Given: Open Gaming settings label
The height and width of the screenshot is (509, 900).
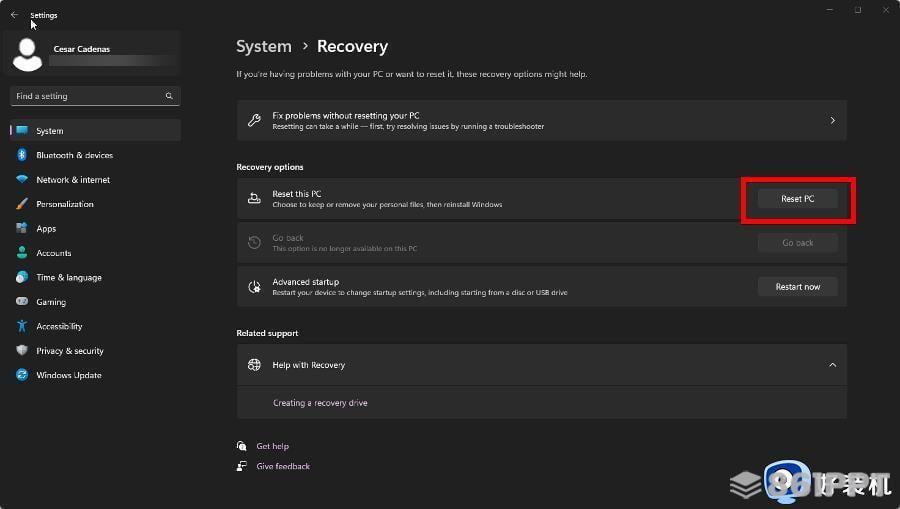Looking at the screenshot, I should coord(51,302).
